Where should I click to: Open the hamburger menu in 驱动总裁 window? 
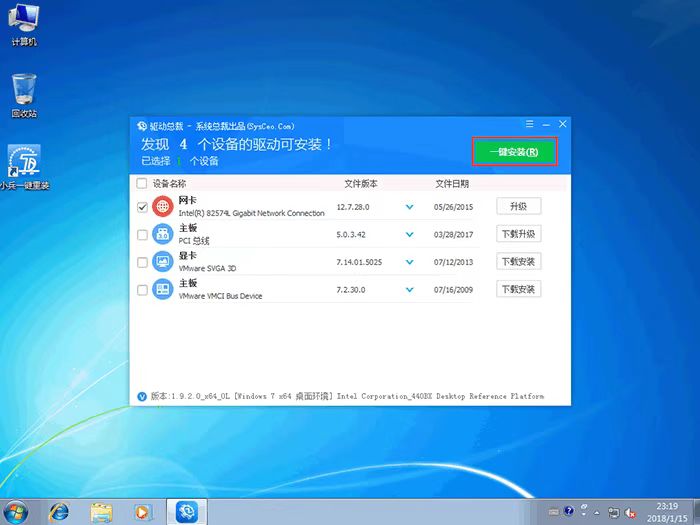click(529, 124)
